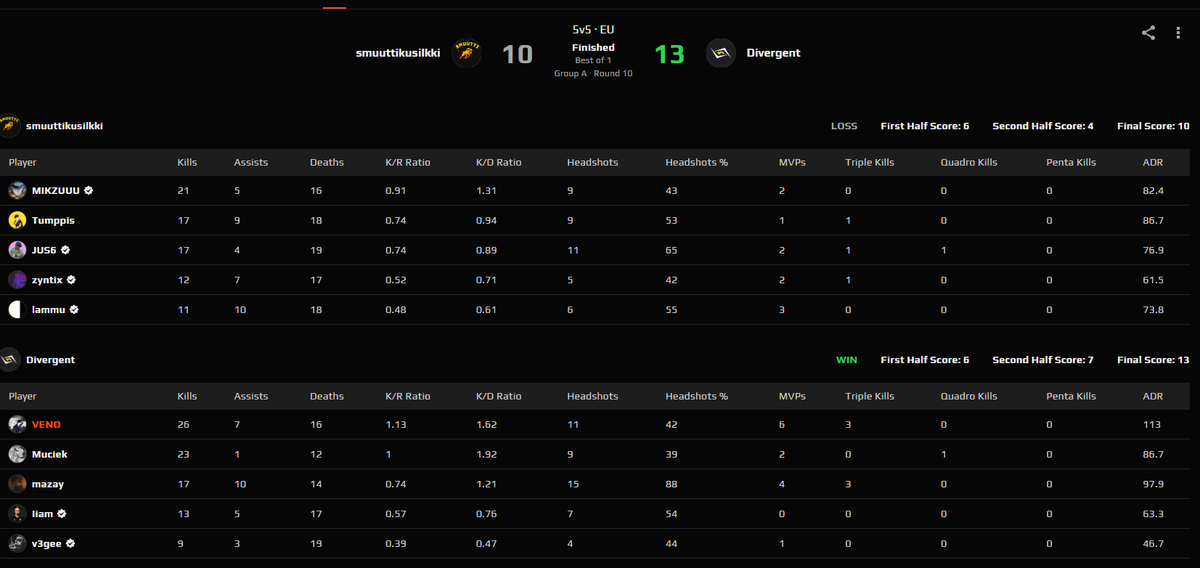The image size is (1200, 568).
Task: Open player profile zyntix
Action: [48, 280]
